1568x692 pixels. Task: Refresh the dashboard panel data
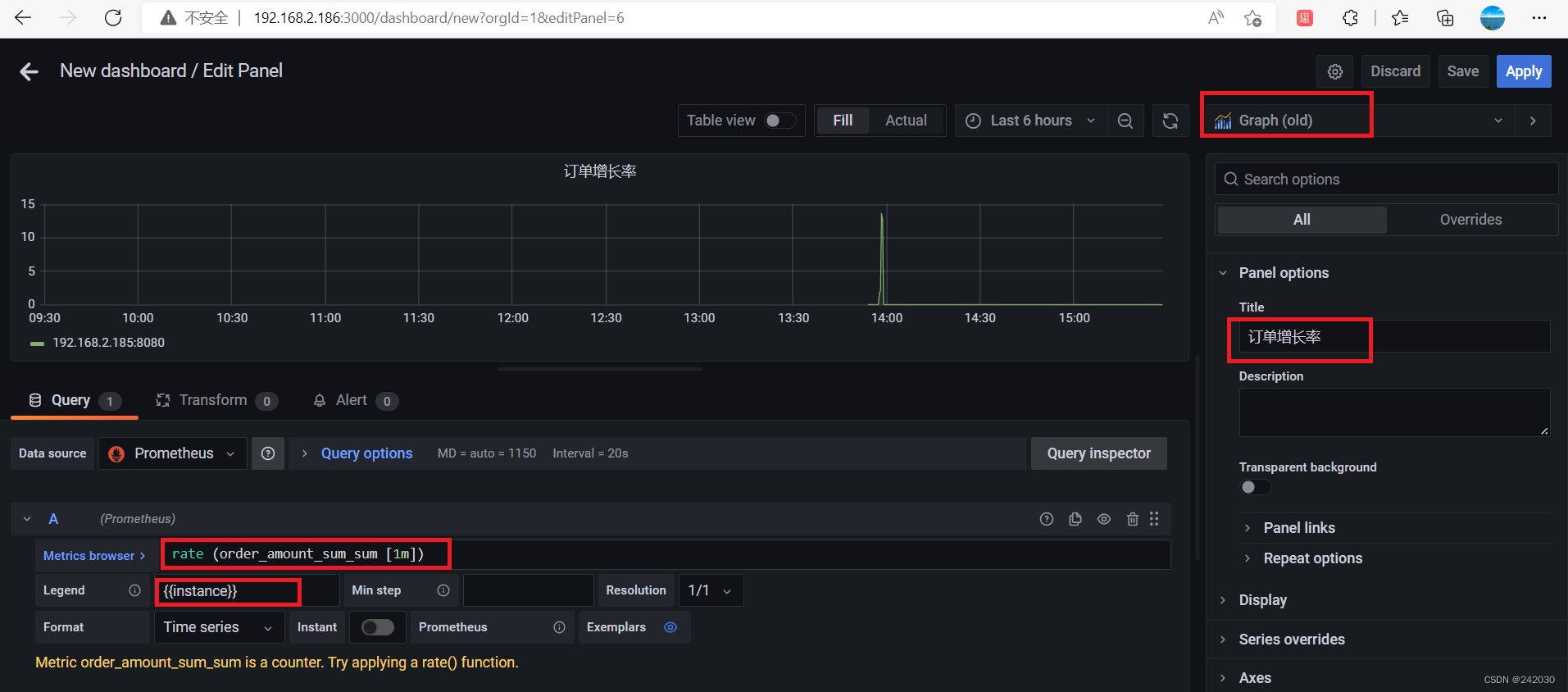point(1170,121)
